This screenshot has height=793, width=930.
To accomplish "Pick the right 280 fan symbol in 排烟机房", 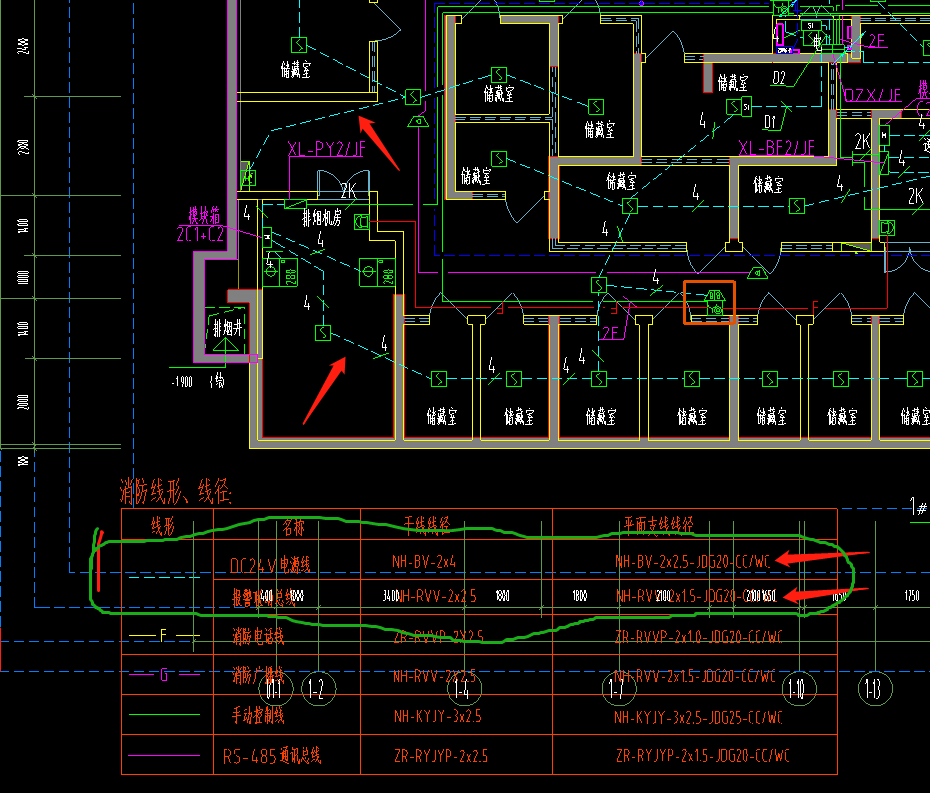I will [x=377, y=272].
